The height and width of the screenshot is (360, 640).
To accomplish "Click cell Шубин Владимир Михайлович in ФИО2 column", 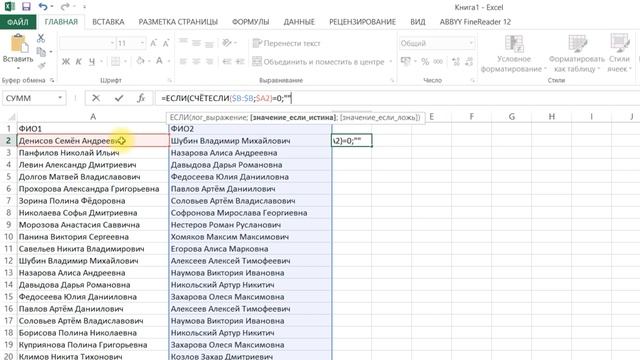I will [x=250, y=141].
